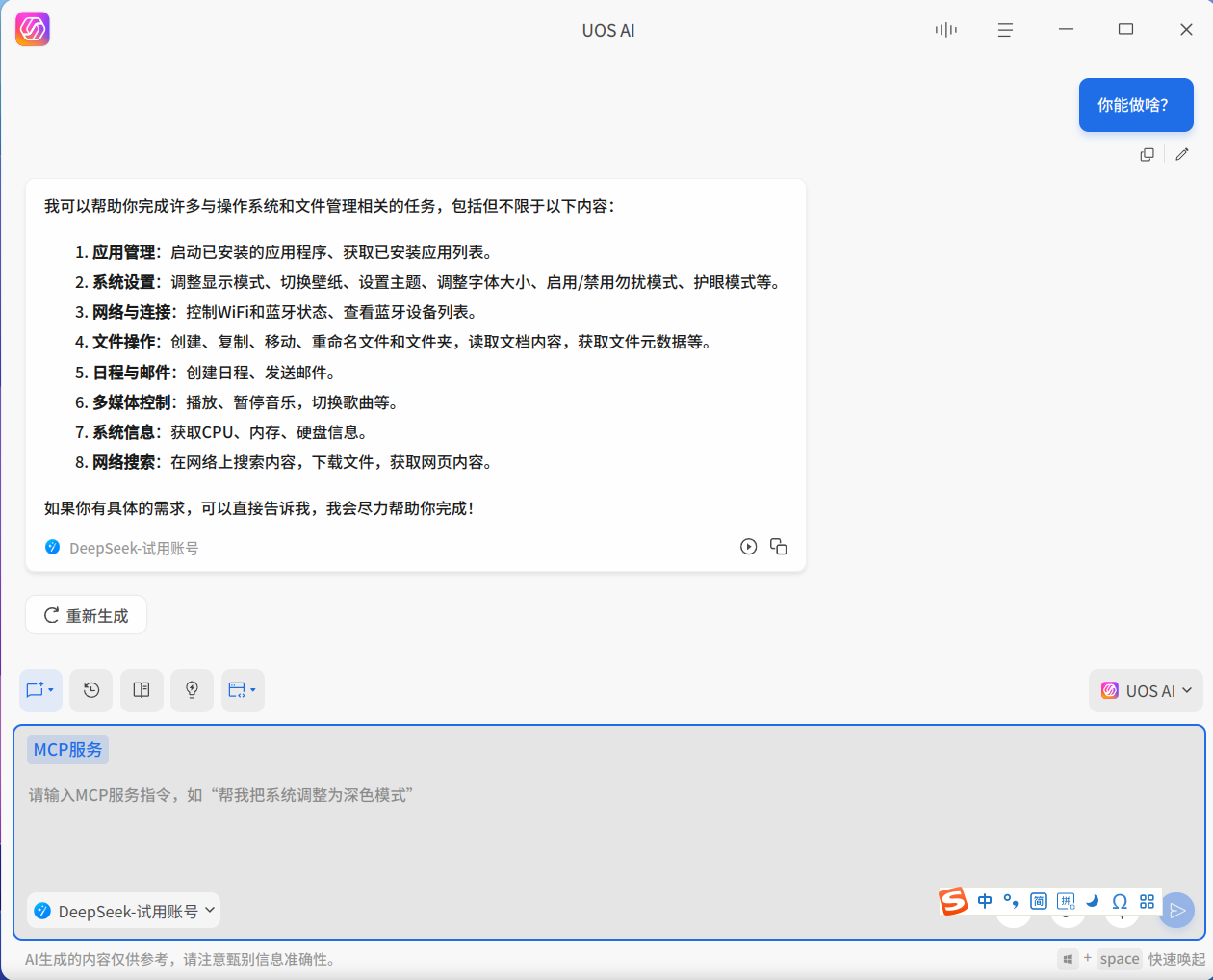
Task: Edit the user message with pencil icon
Action: point(1182,154)
